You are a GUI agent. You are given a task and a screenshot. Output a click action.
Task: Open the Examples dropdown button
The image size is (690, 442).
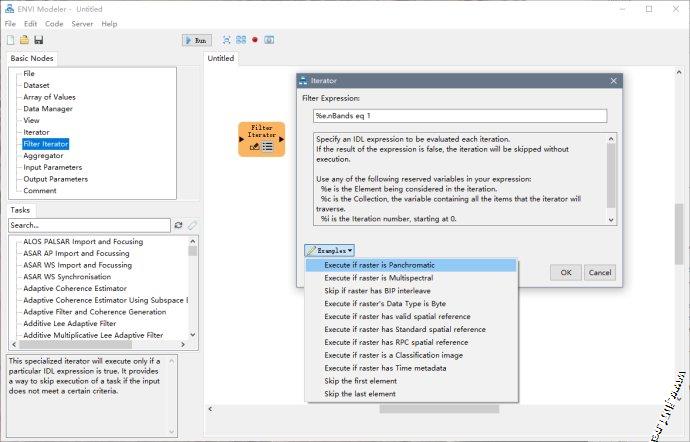(330, 250)
